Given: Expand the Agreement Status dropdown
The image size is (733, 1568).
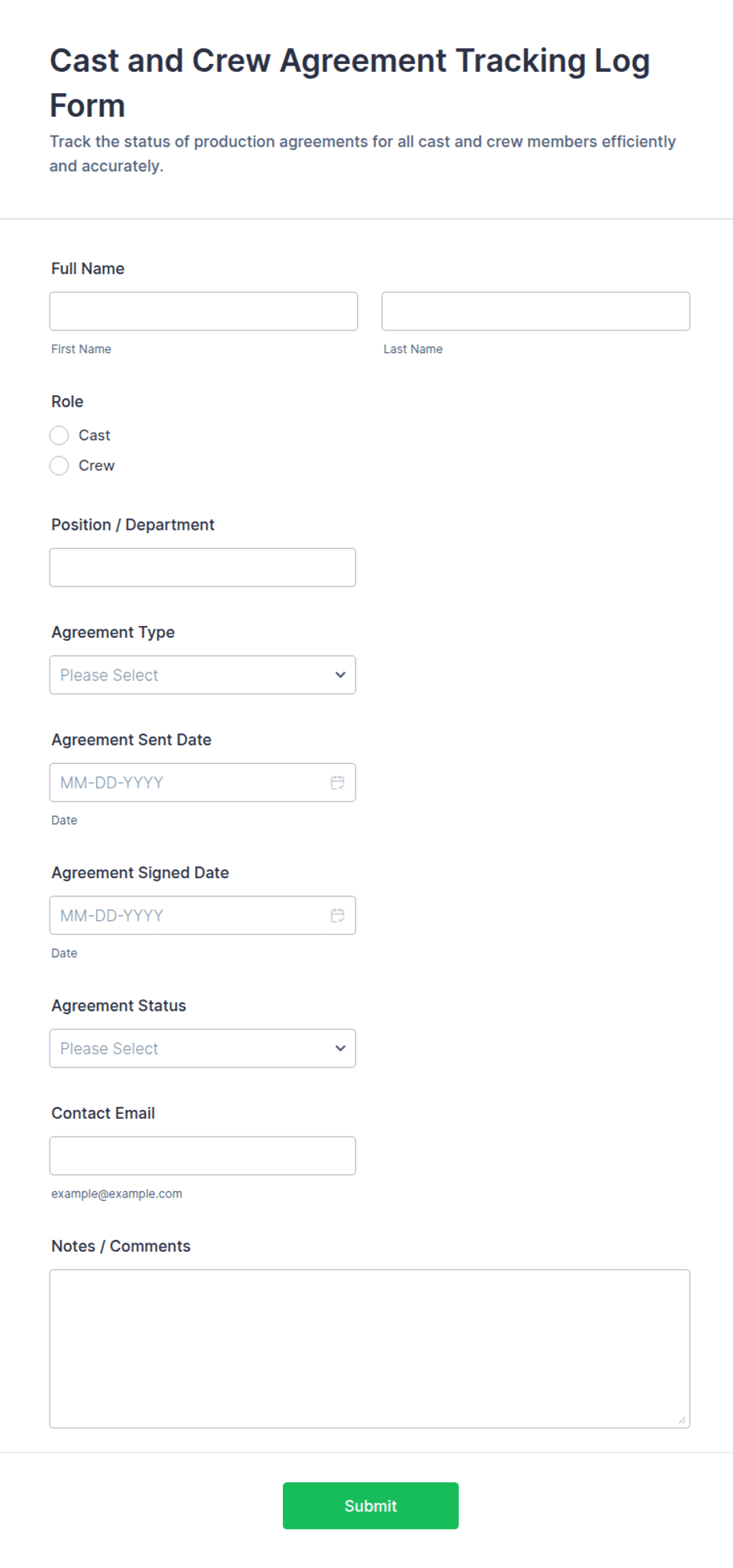Looking at the screenshot, I should pyautogui.click(x=203, y=1048).
